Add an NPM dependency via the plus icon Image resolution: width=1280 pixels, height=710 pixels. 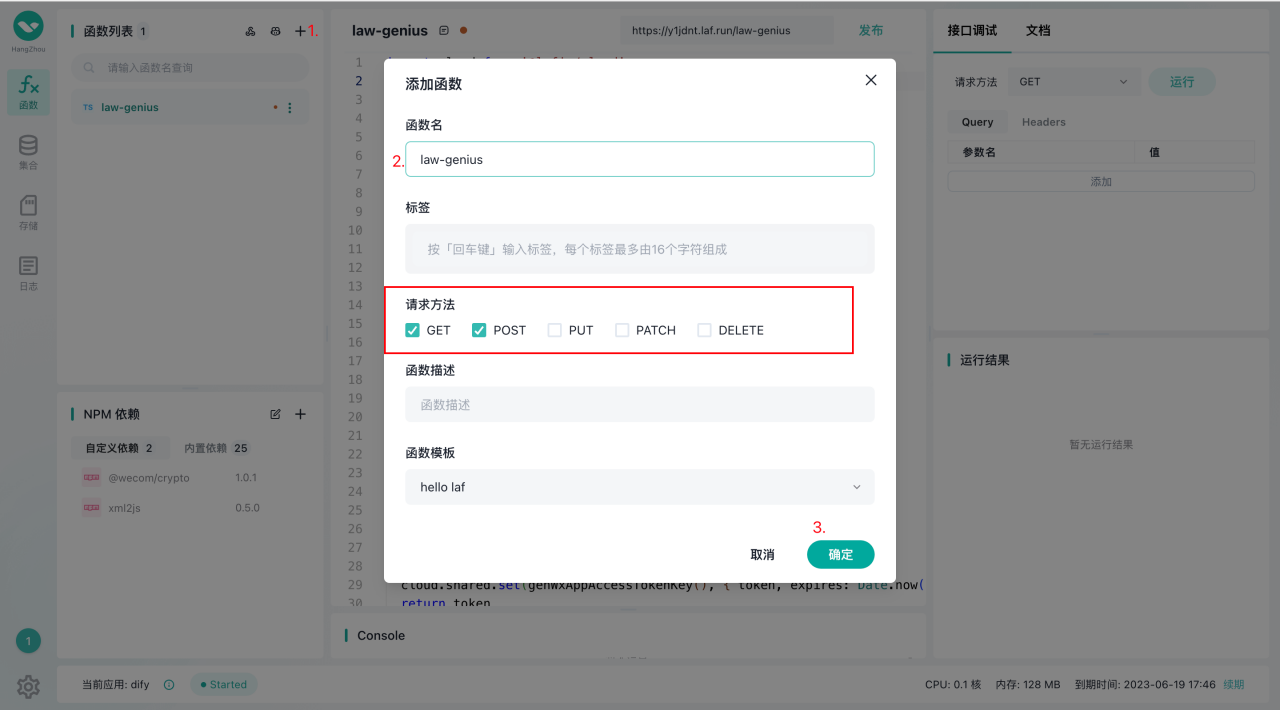click(x=300, y=413)
